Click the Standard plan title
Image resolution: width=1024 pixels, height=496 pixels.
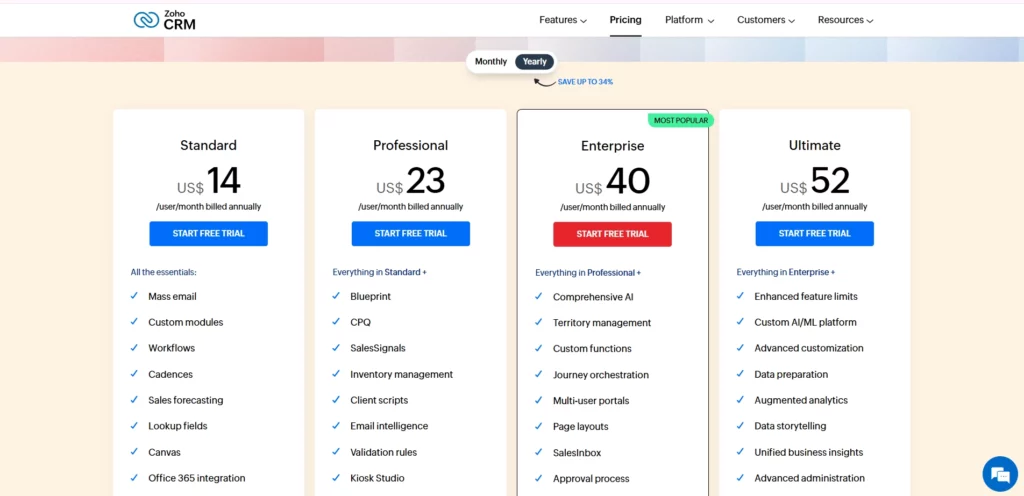pos(208,145)
